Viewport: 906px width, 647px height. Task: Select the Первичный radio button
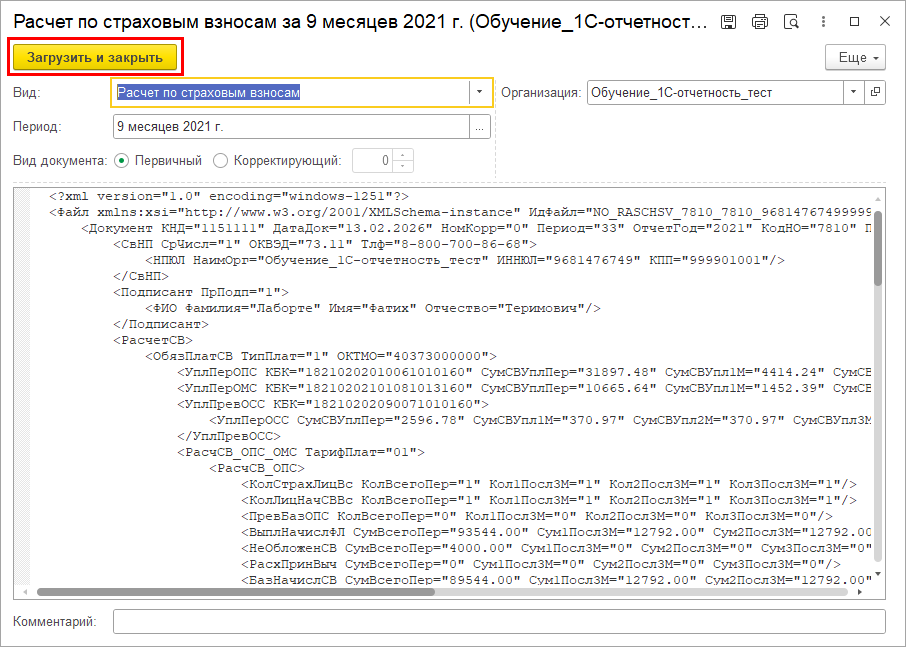tap(122, 160)
